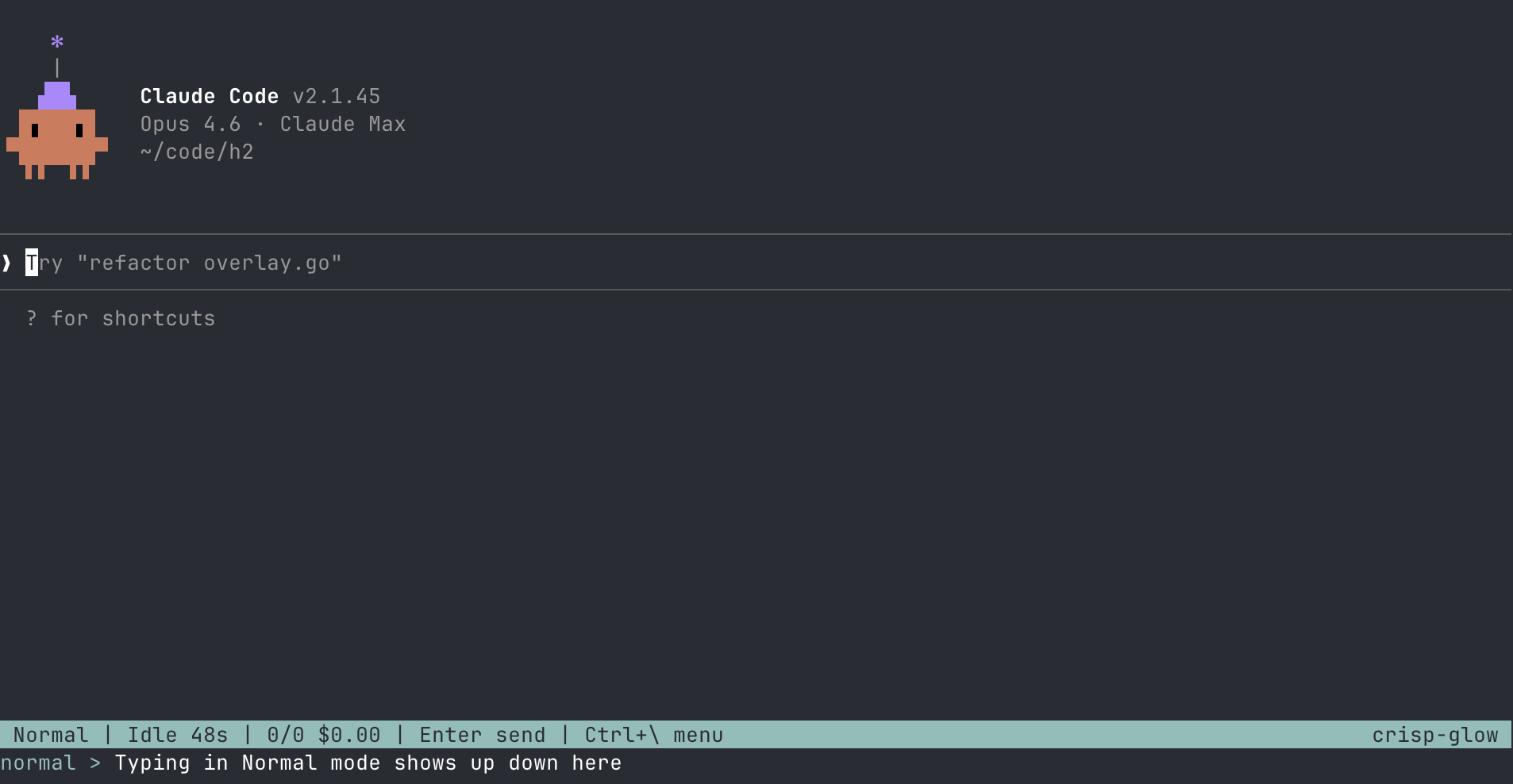Click the block cursor in the input line
Image resolution: width=1513 pixels, height=784 pixels.
(31, 263)
